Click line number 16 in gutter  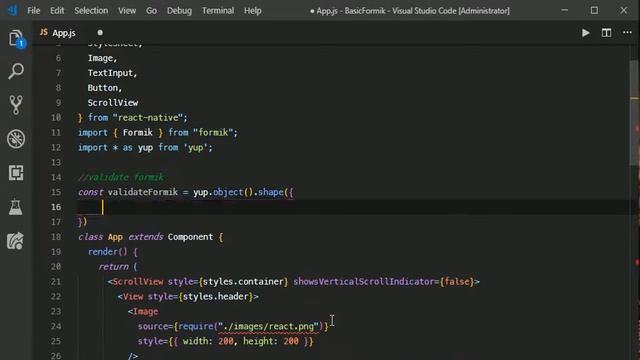pyautogui.click(x=56, y=207)
